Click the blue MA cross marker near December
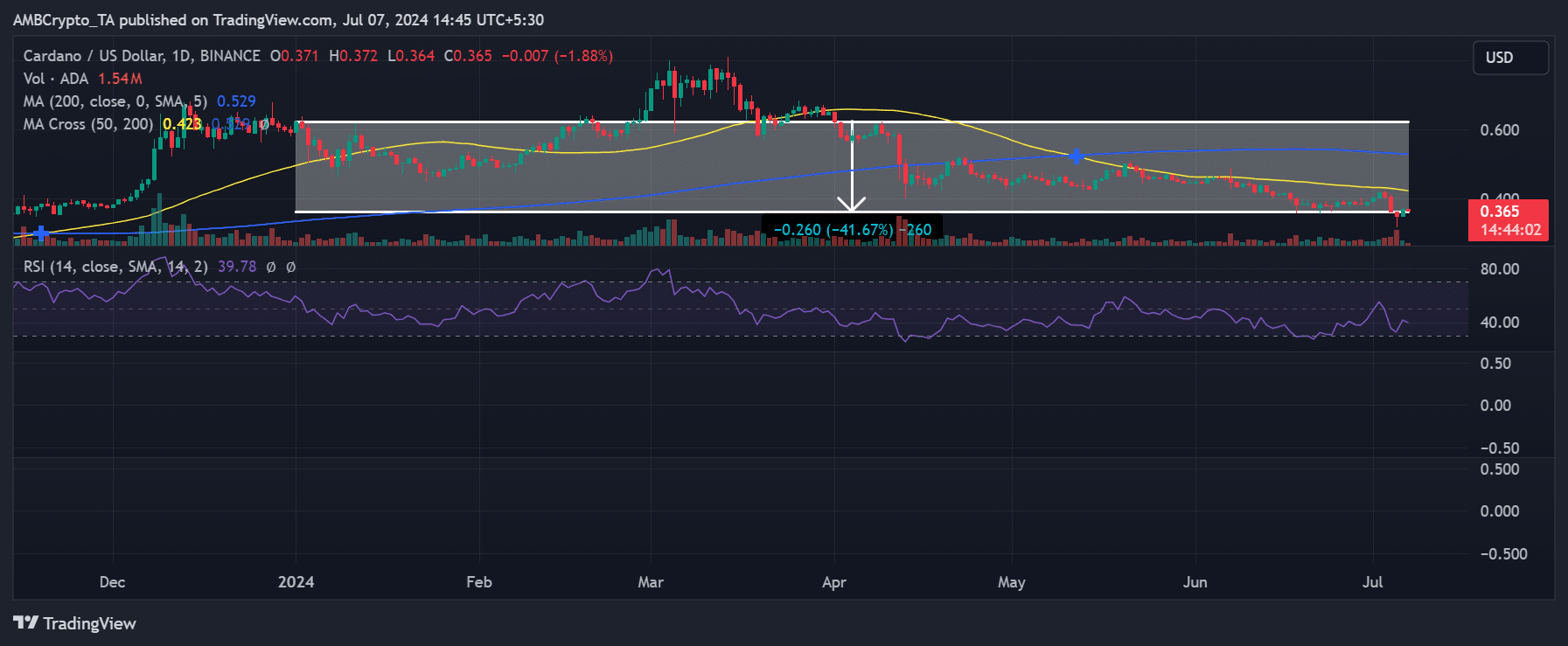Screen dimensions: 1568x646 click(40, 233)
